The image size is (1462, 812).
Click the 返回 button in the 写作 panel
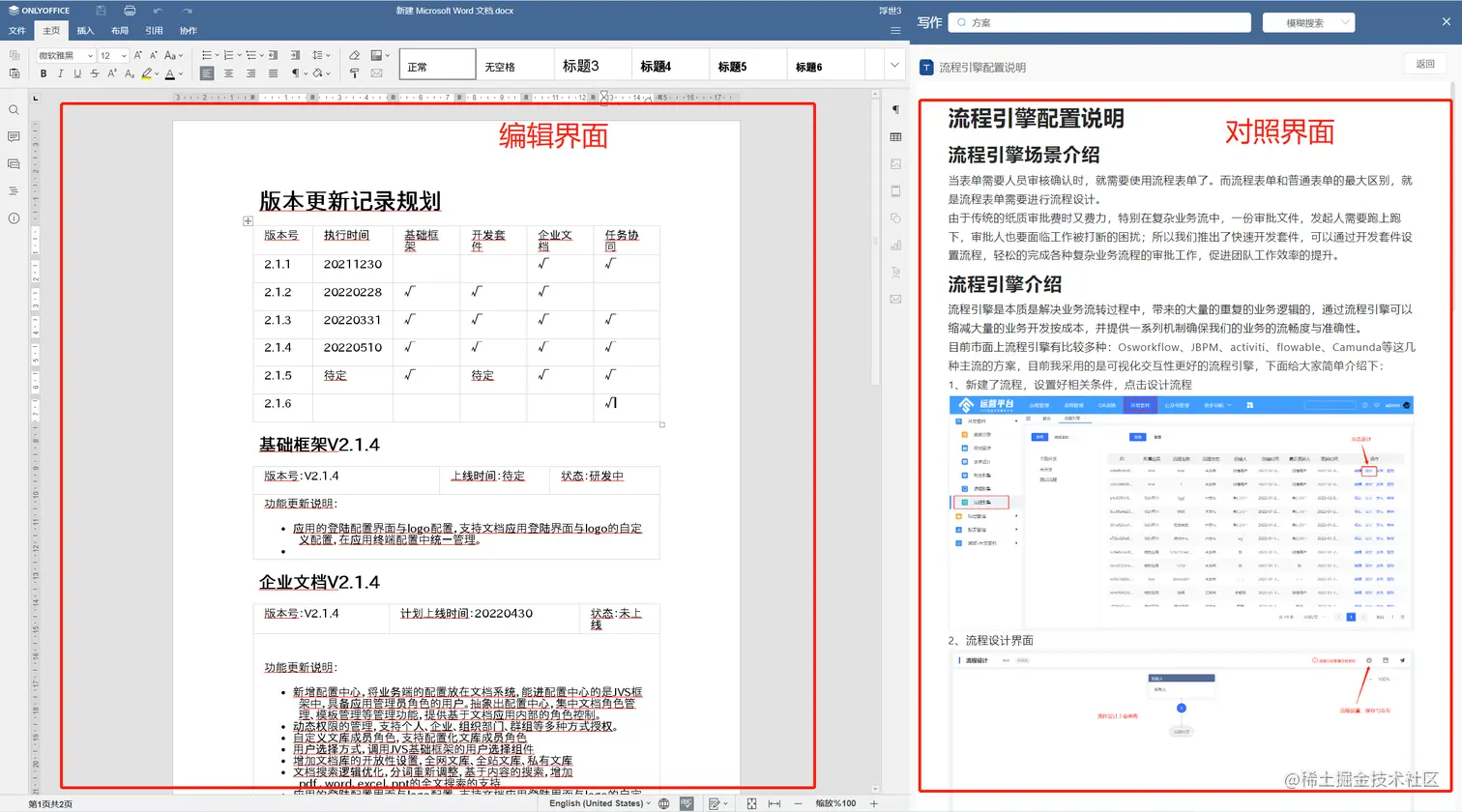[1425, 64]
